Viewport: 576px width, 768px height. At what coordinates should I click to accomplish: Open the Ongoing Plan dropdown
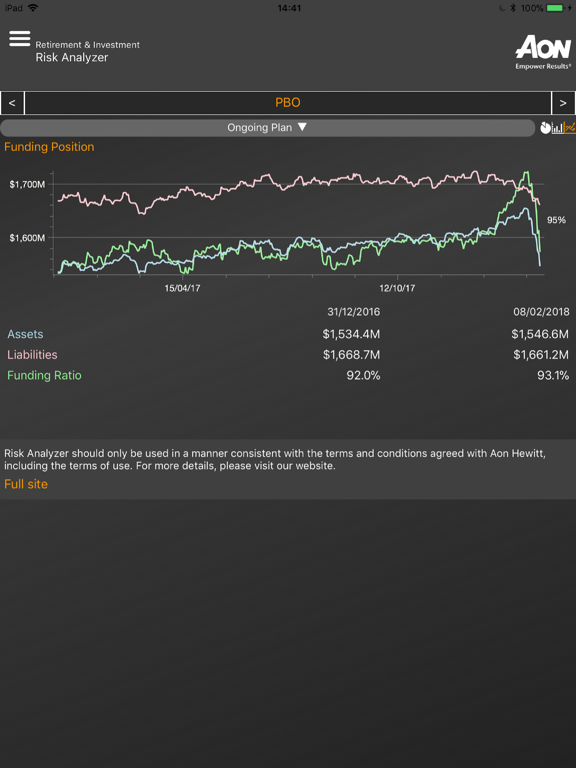click(267, 128)
